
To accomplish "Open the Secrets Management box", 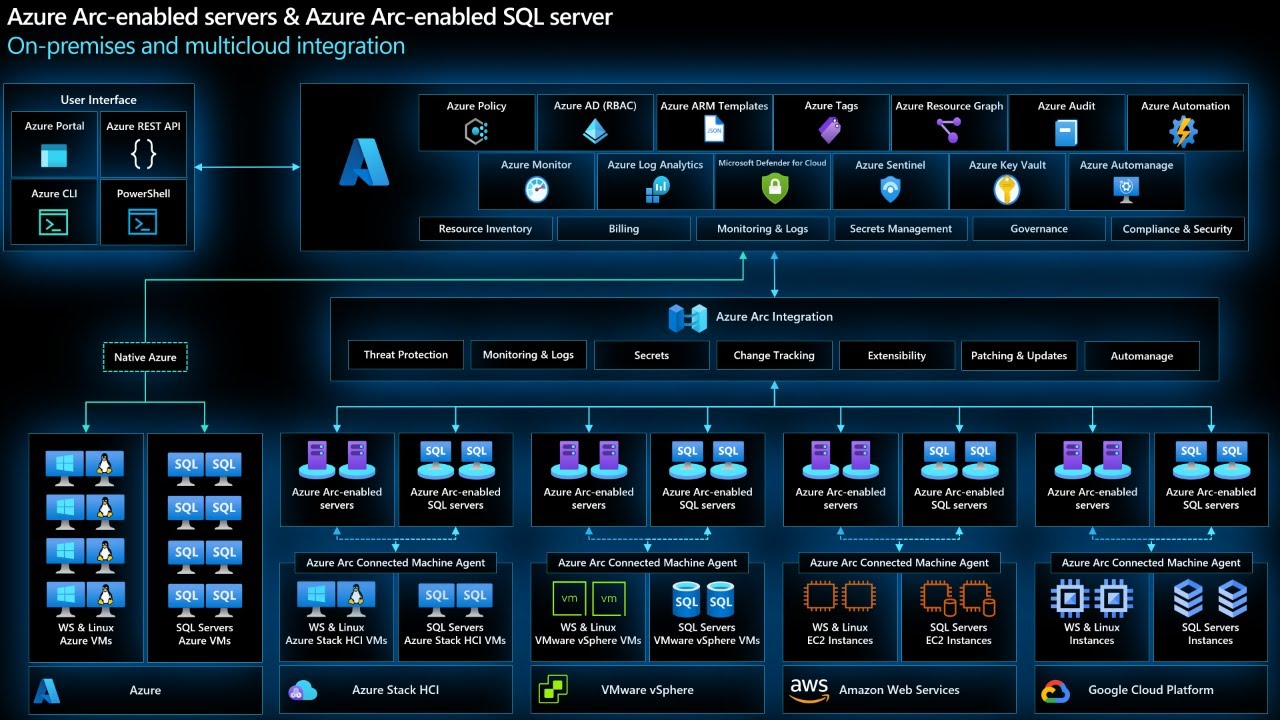I will click(x=901, y=229).
